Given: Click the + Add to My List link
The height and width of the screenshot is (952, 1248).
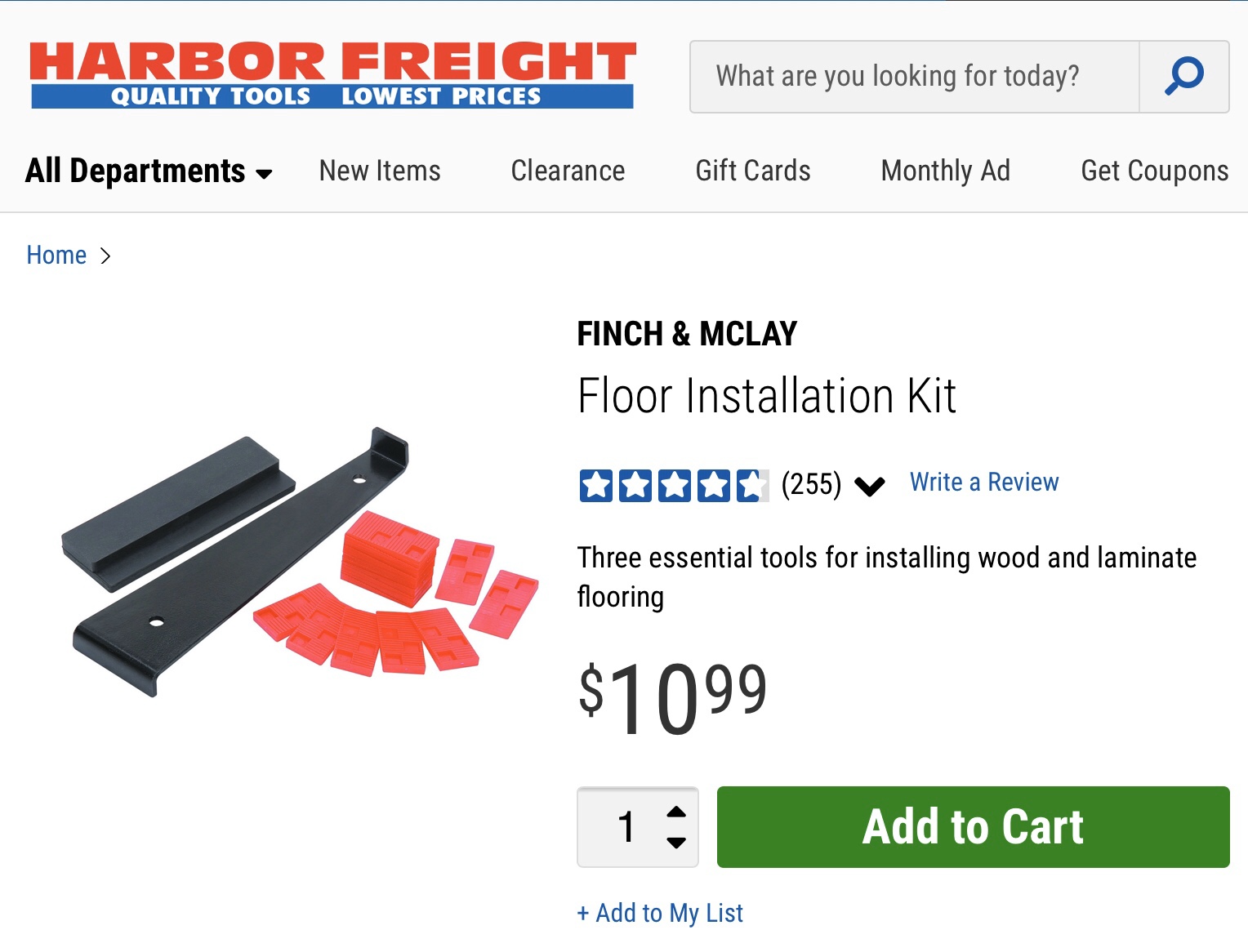Looking at the screenshot, I should tap(660, 913).
